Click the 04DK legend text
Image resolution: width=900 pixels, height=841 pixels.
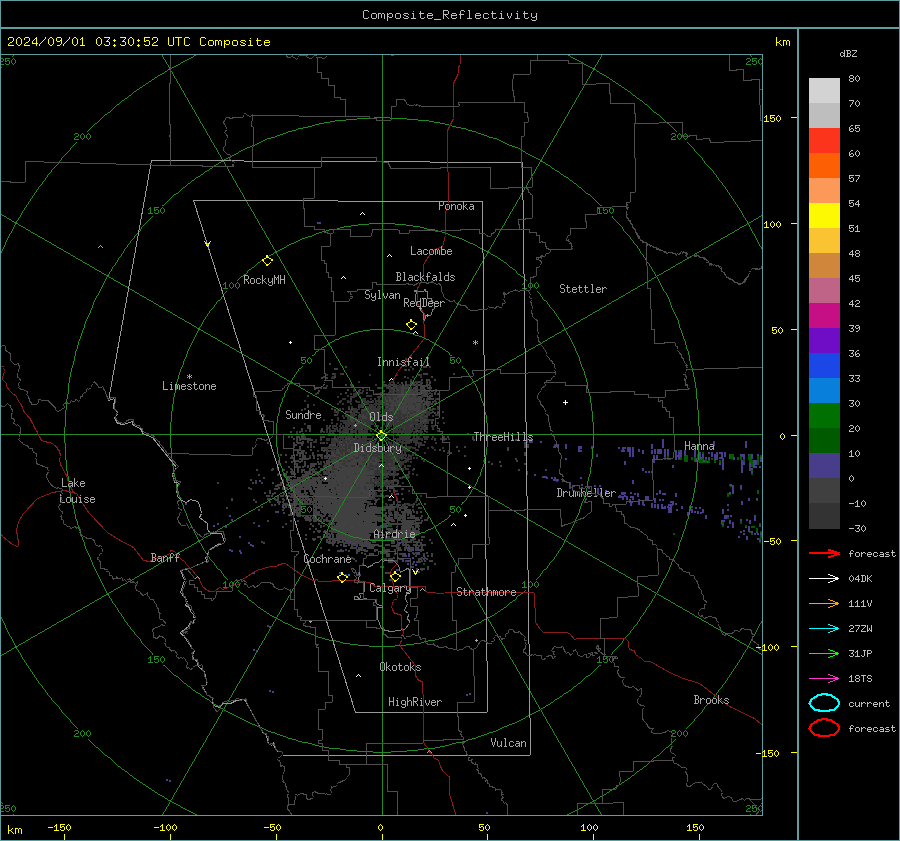tap(860, 578)
